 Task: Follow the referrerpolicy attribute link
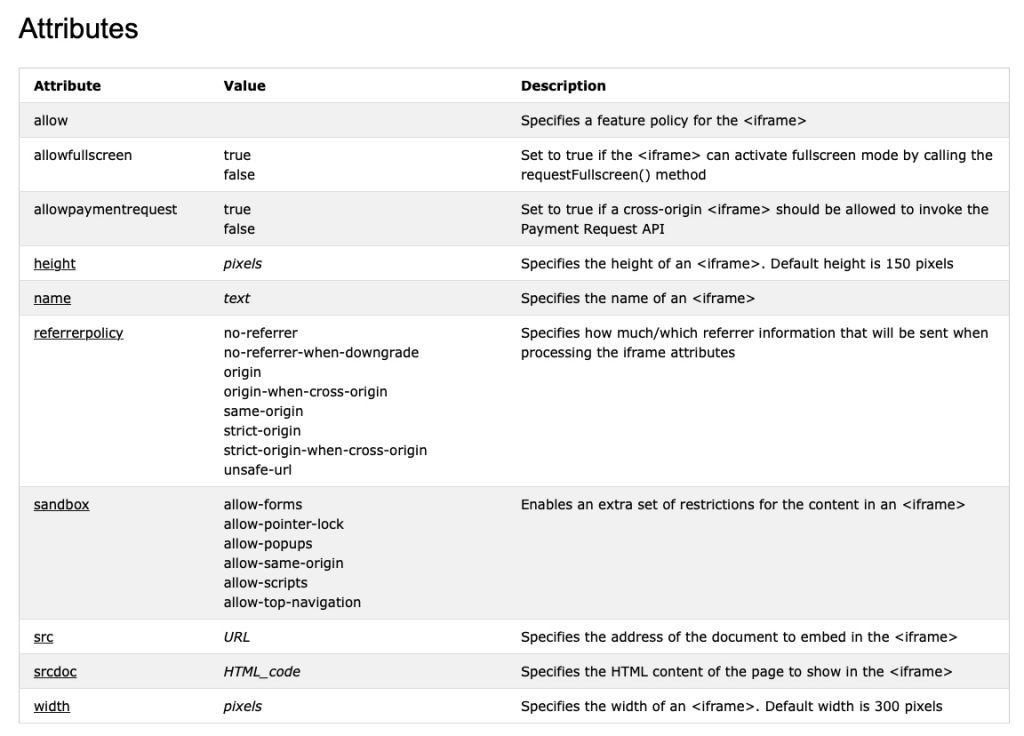click(x=78, y=333)
